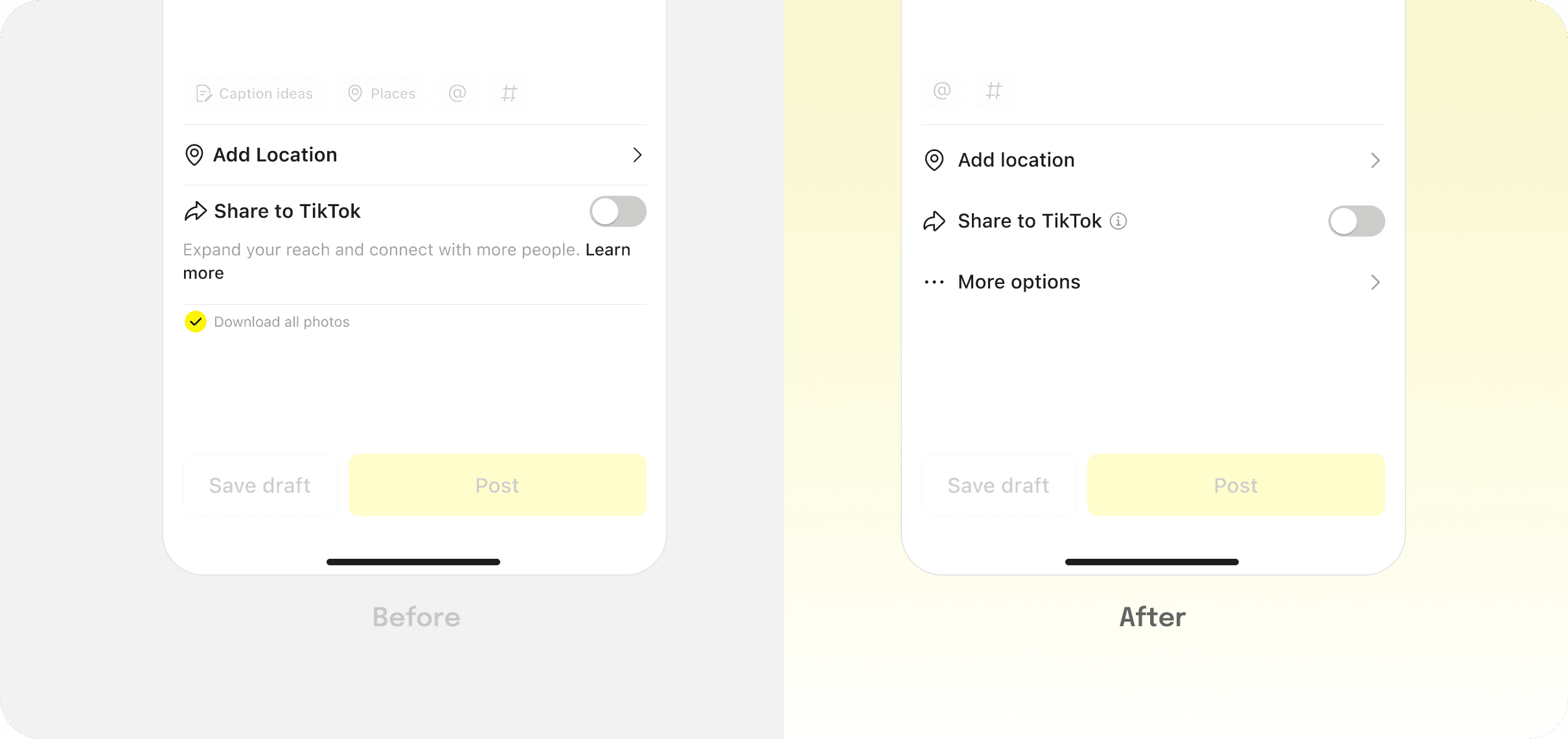
Task: Click the Learn more link
Action: point(407,261)
